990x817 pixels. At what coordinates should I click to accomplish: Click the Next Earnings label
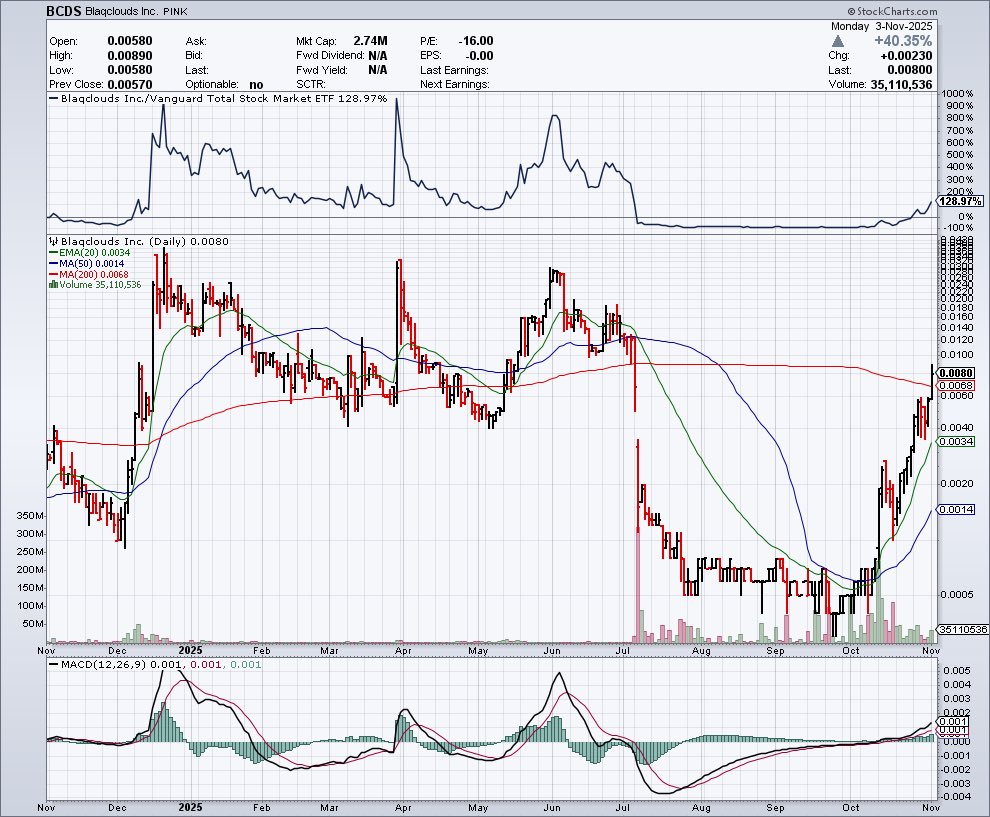point(455,85)
